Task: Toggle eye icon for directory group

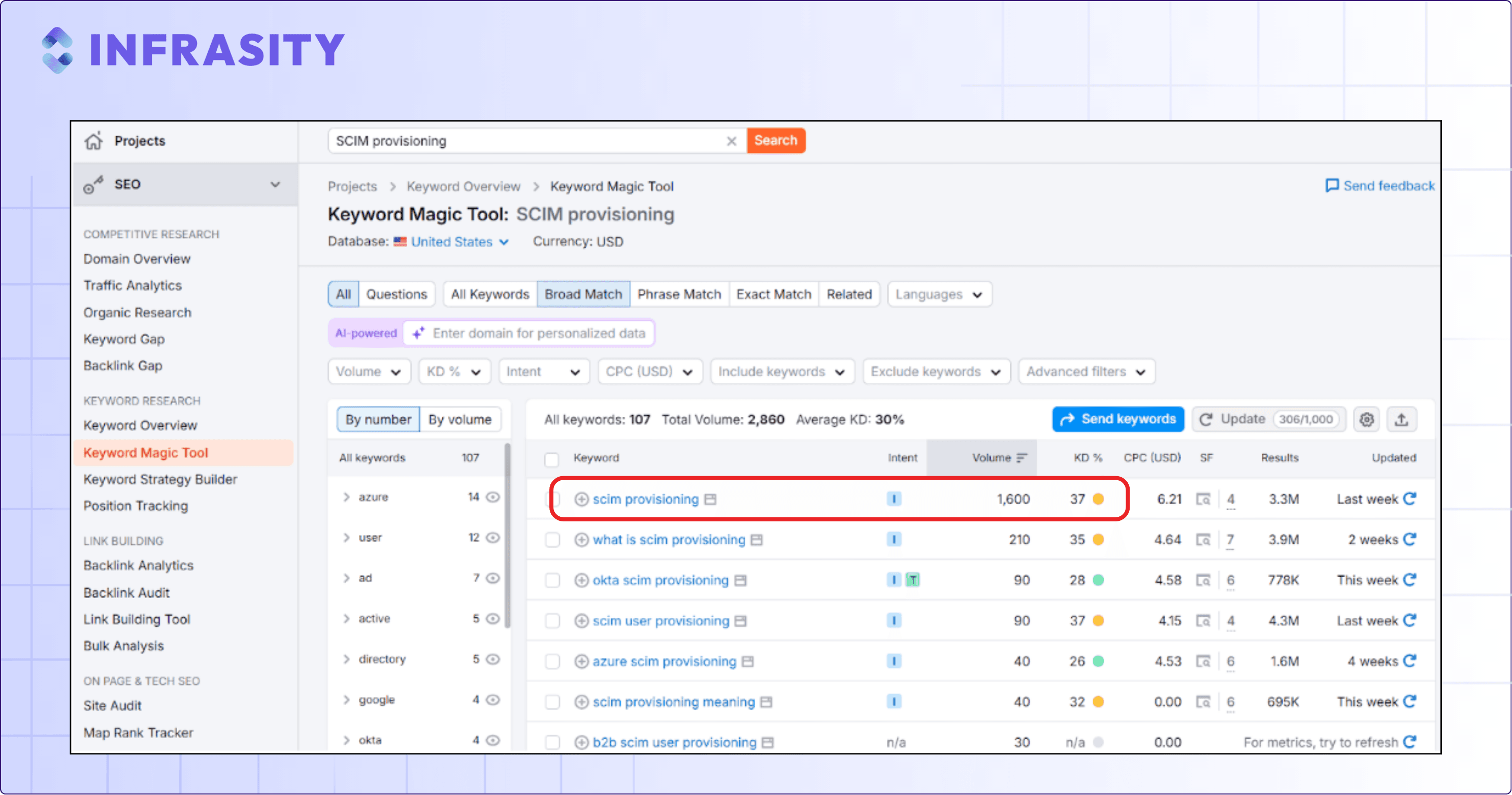Action: pos(493,659)
